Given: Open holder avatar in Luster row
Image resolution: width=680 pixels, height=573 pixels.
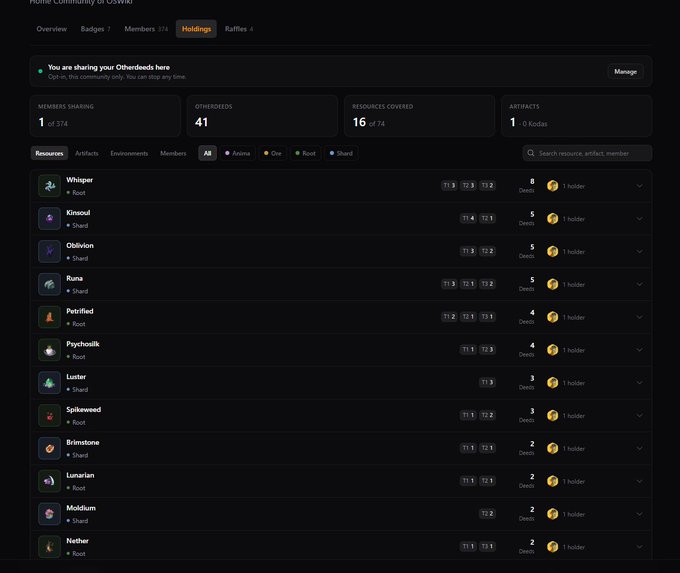Looking at the screenshot, I should point(552,383).
